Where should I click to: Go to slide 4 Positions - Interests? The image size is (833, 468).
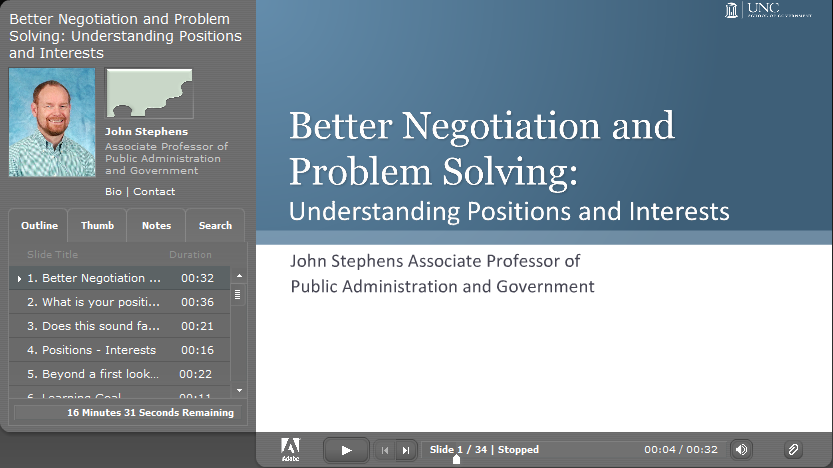[x=120, y=350]
